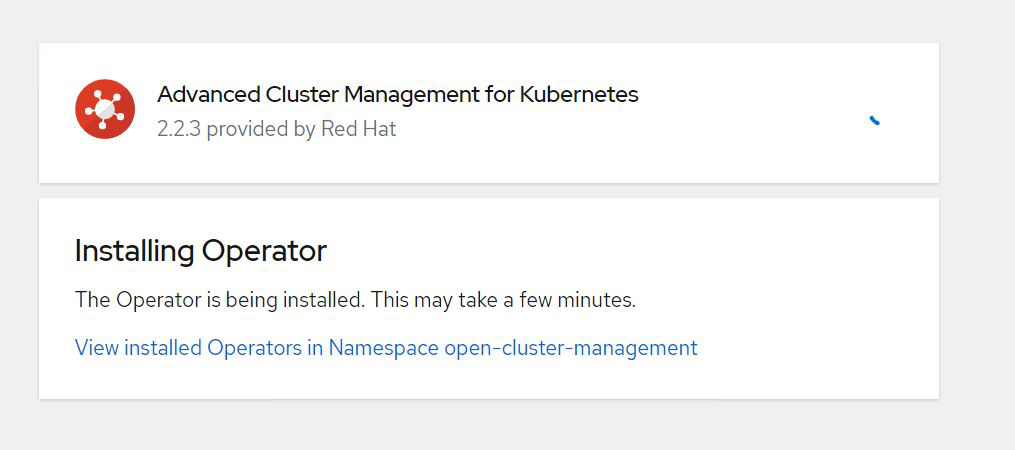Click the Installing Operator heading
The height and width of the screenshot is (450, 1015).
point(200,251)
